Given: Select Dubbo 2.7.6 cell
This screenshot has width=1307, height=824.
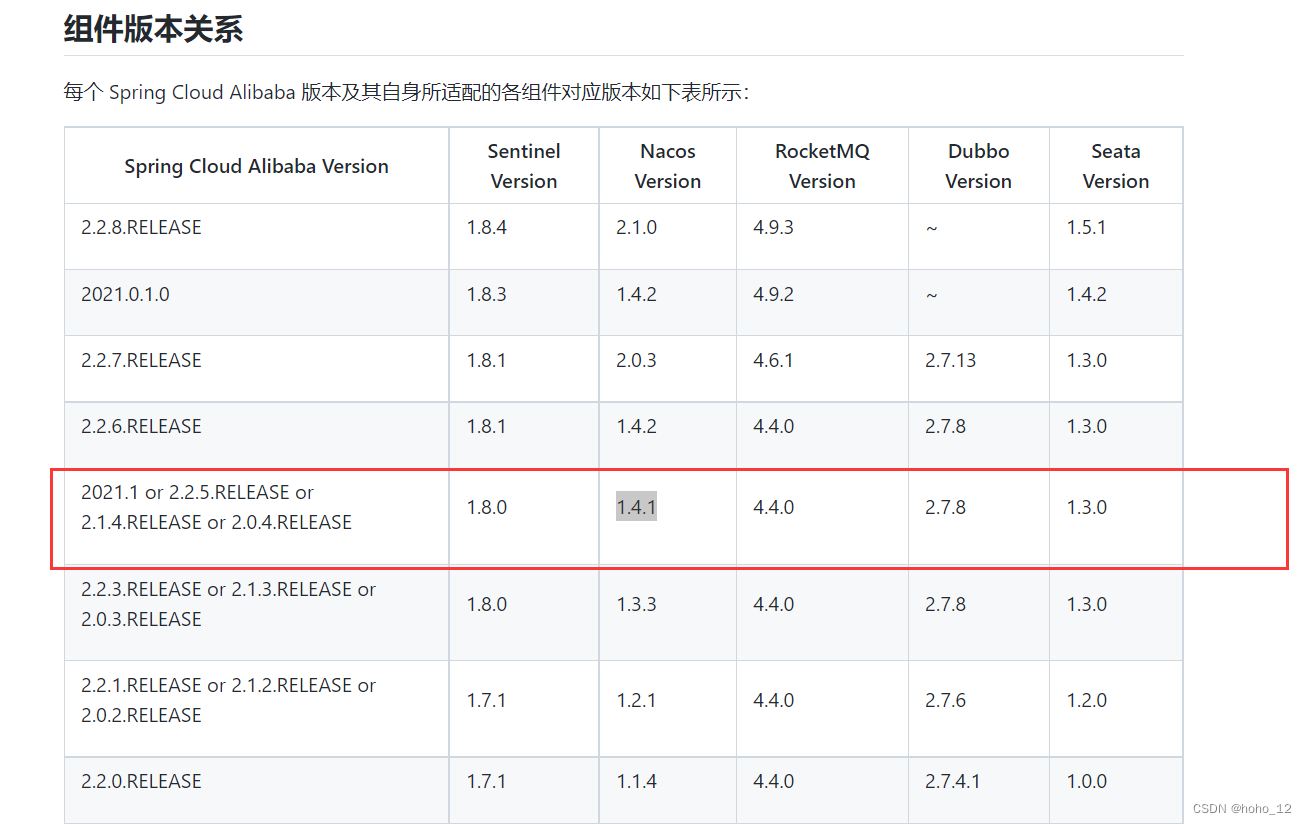Looking at the screenshot, I should (x=979, y=708).
